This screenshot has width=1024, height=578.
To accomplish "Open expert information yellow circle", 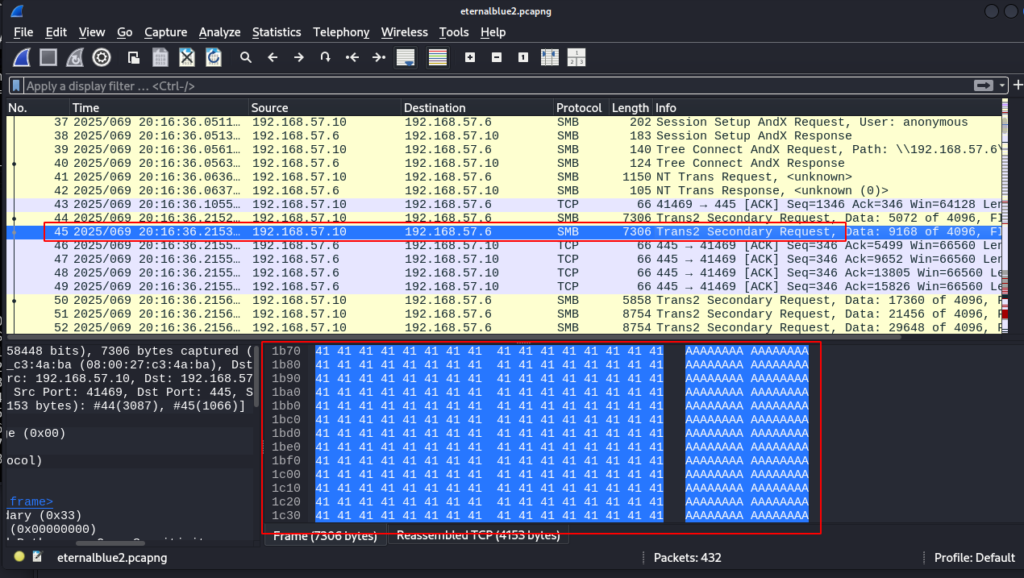I will pyautogui.click(x=20, y=557).
